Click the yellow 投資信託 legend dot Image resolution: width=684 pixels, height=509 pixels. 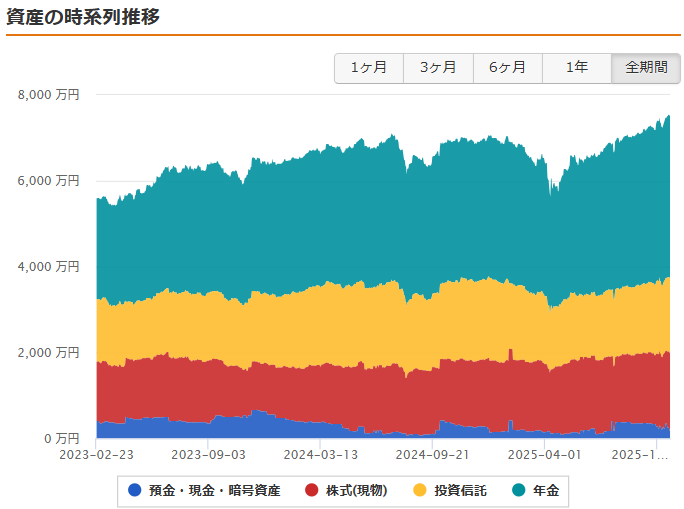click(419, 490)
